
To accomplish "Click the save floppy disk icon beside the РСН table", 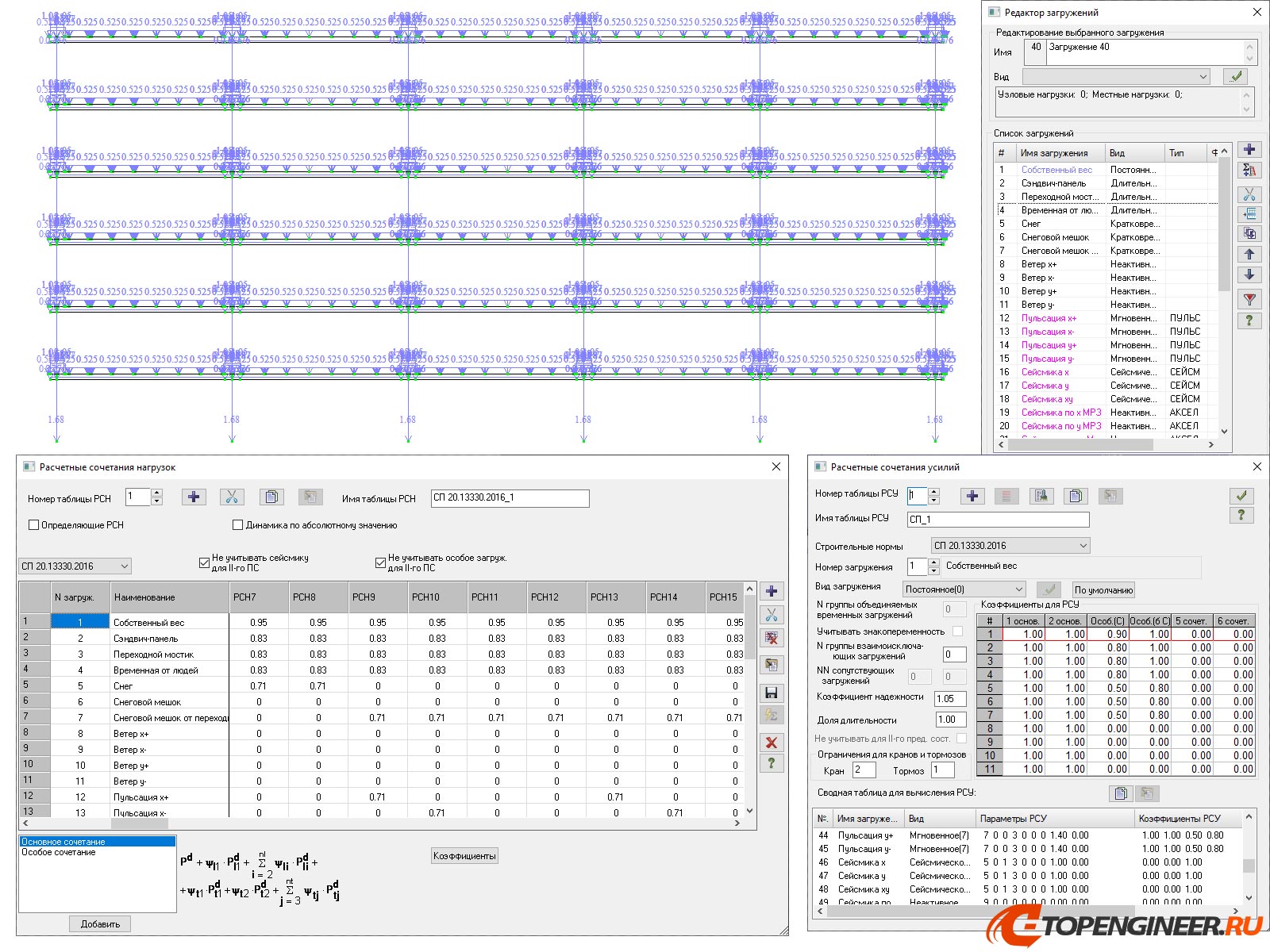I will (771, 693).
